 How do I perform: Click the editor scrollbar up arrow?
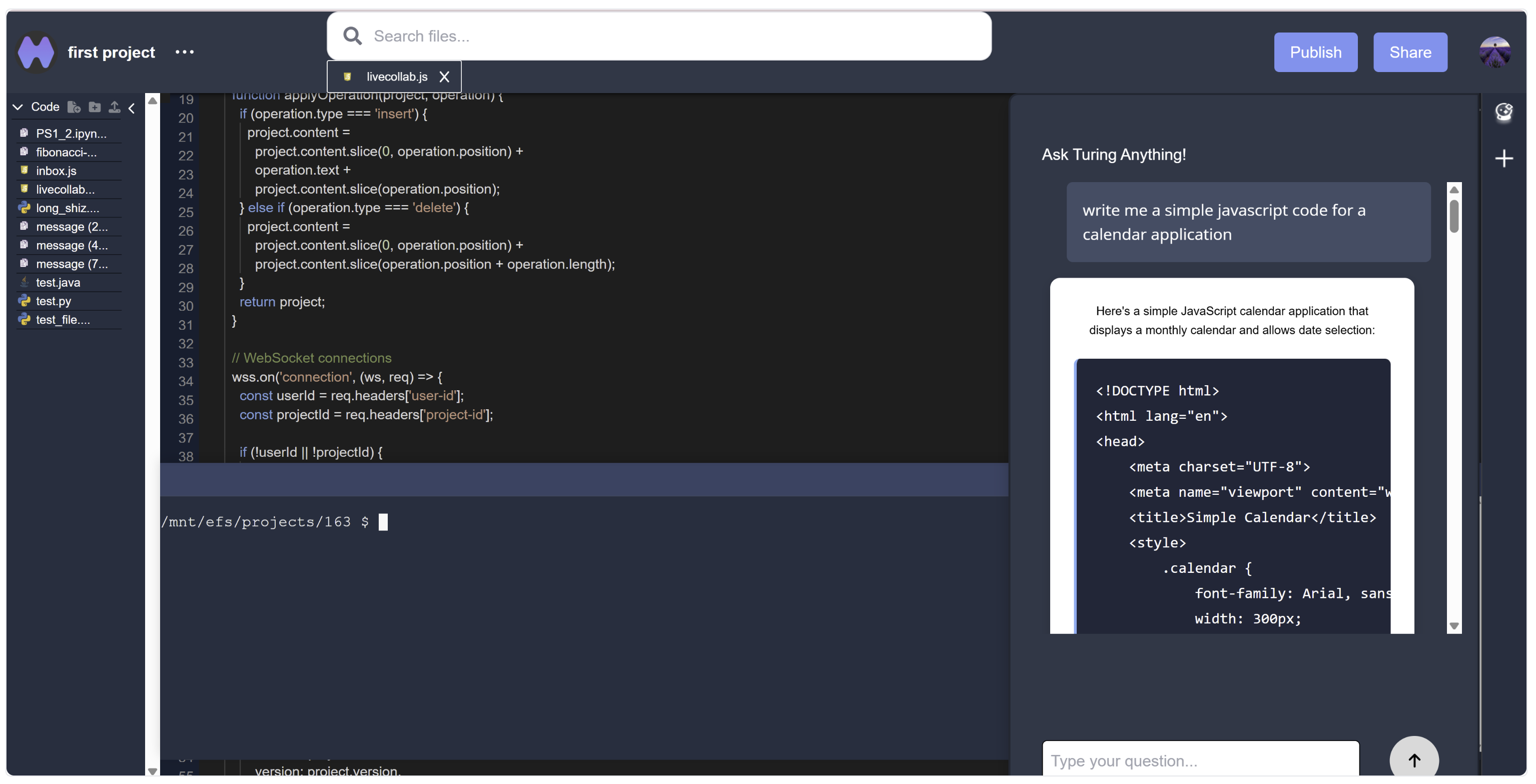pyautogui.click(x=153, y=101)
